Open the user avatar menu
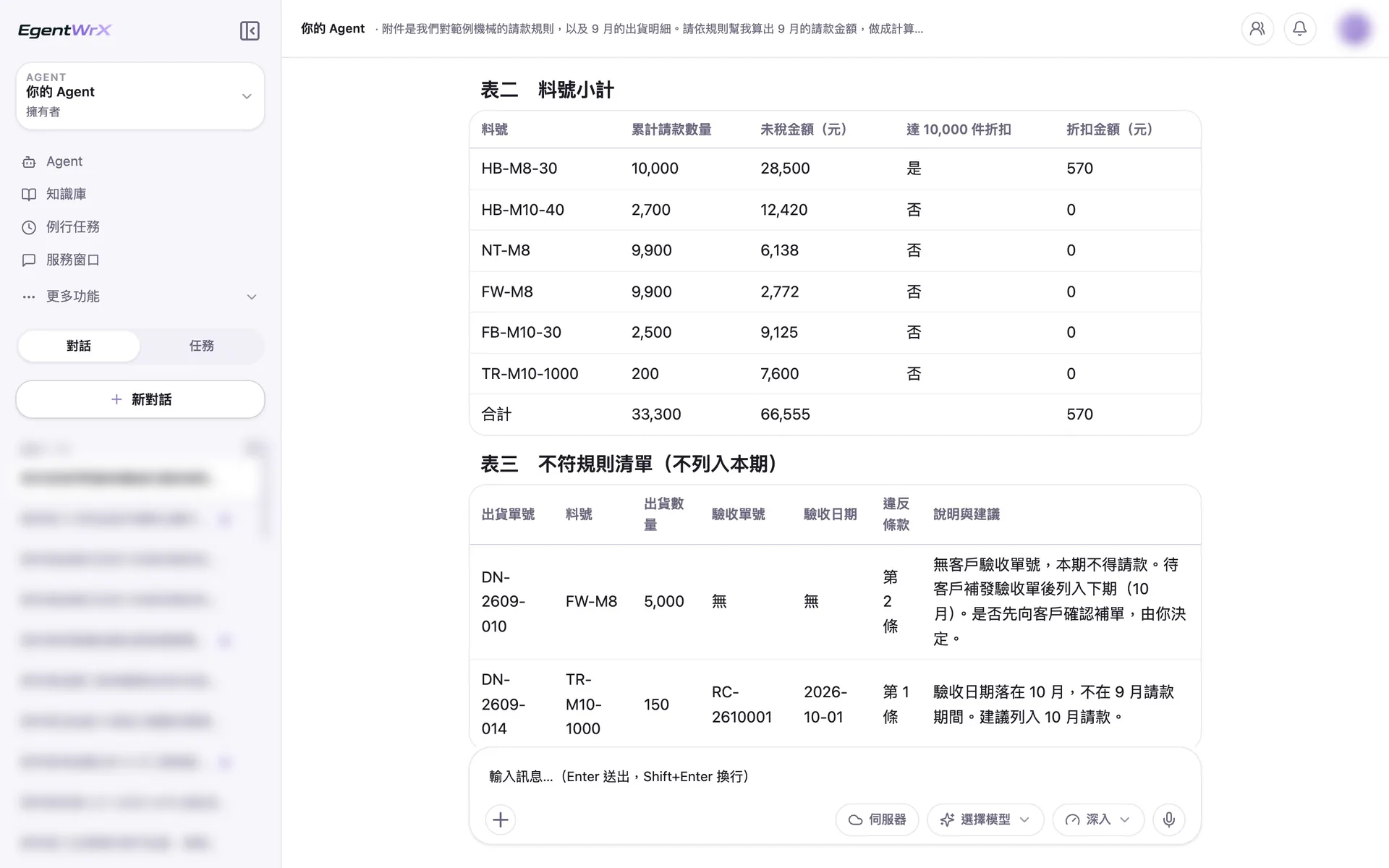The width and height of the screenshot is (1389, 868). [1354, 29]
